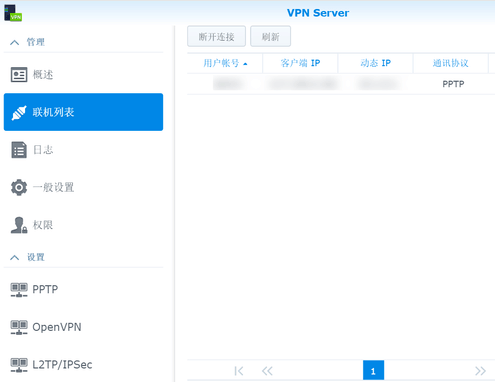Sort by 用户帐号 column header
The width and height of the screenshot is (495, 382).
[x=225, y=63]
